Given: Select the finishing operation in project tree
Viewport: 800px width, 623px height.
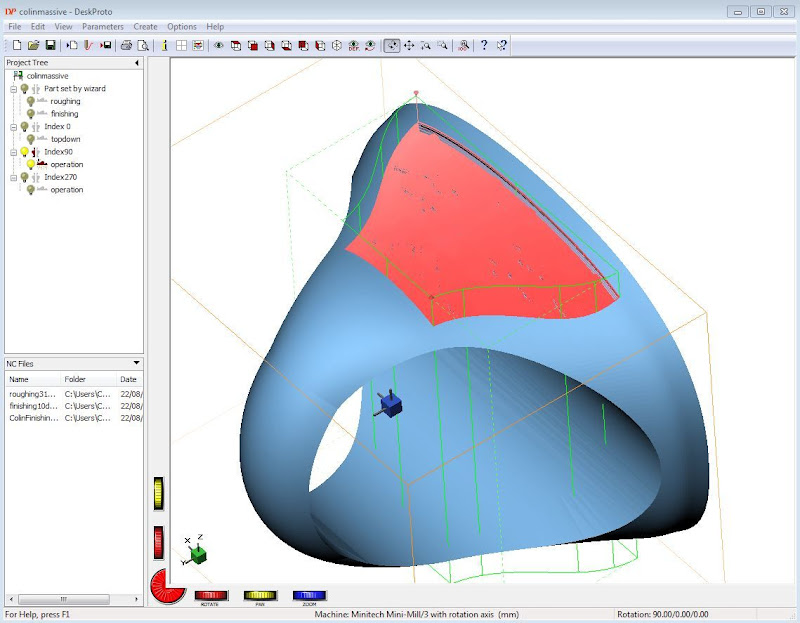Looking at the screenshot, I should click(x=64, y=114).
